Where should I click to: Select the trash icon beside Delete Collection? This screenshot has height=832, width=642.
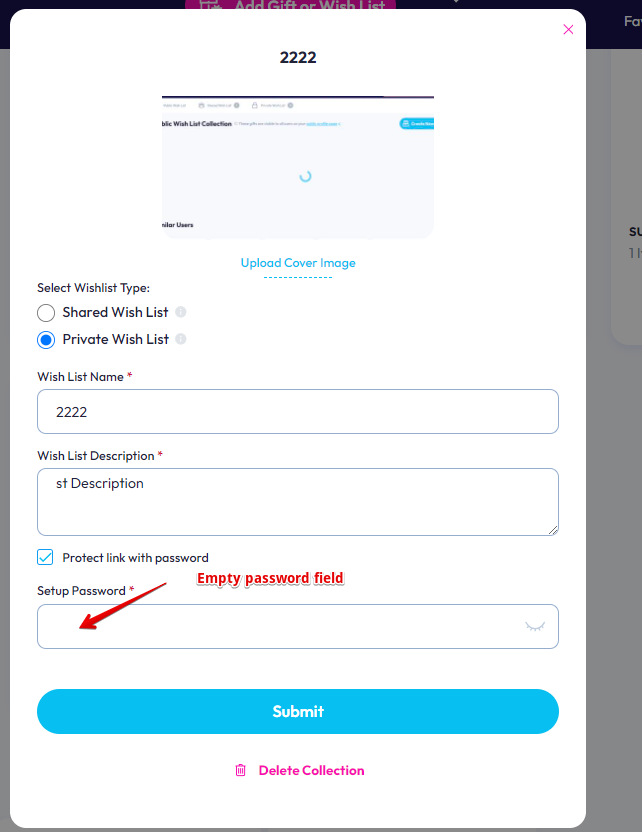click(240, 770)
